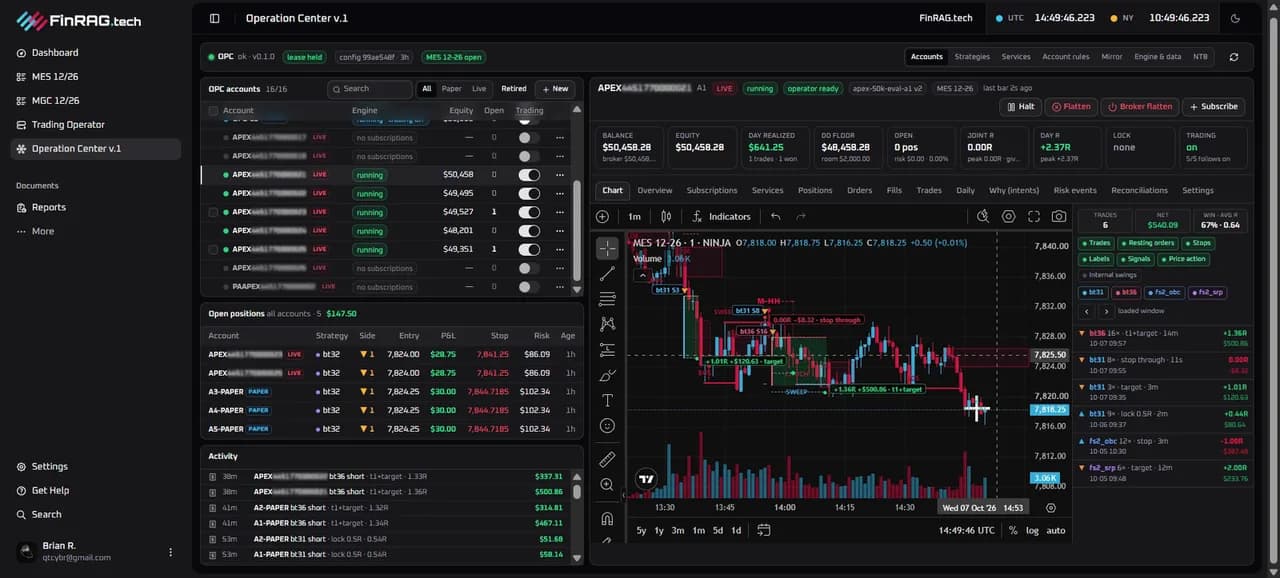This screenshot has width=1280, height=578.
Task: Undo last chart action
Action: pyautogui.click(x=775, y=216)
